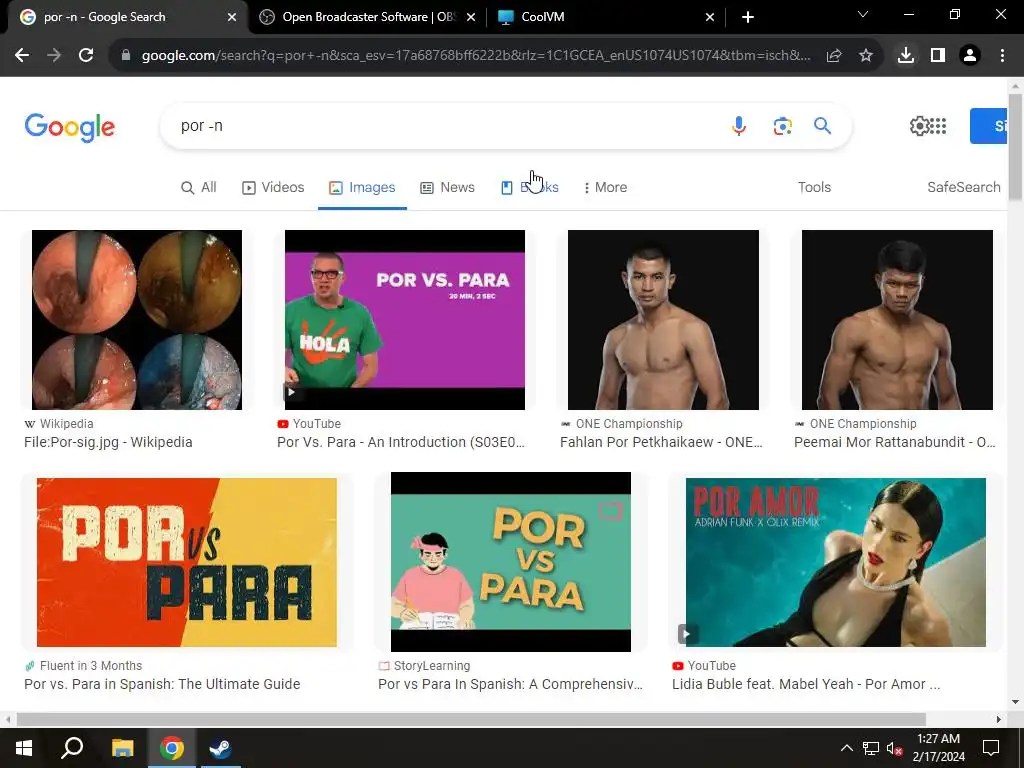Click the address bar URL
This screenshot has width=1024, height=768.
pyautogui.click(x=476, y=56)
